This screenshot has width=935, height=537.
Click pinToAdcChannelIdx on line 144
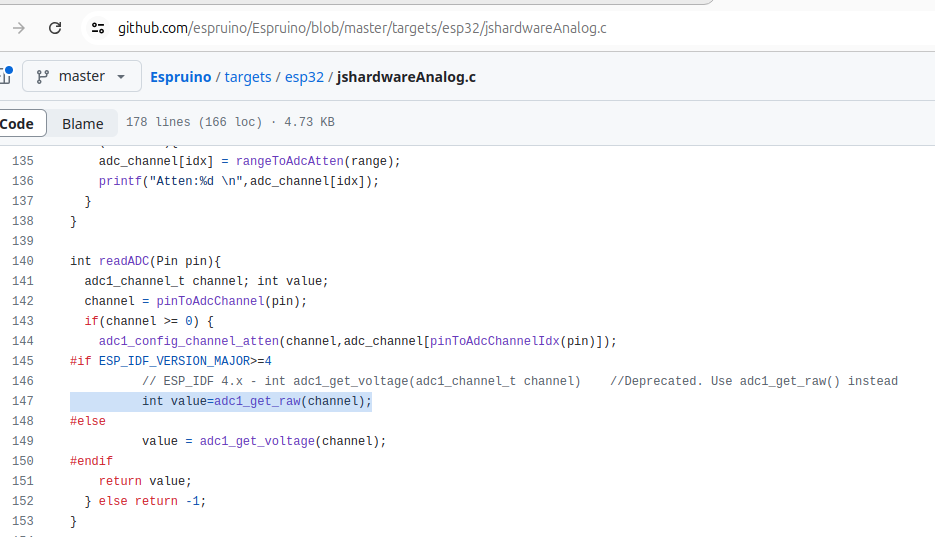[495, 341]
